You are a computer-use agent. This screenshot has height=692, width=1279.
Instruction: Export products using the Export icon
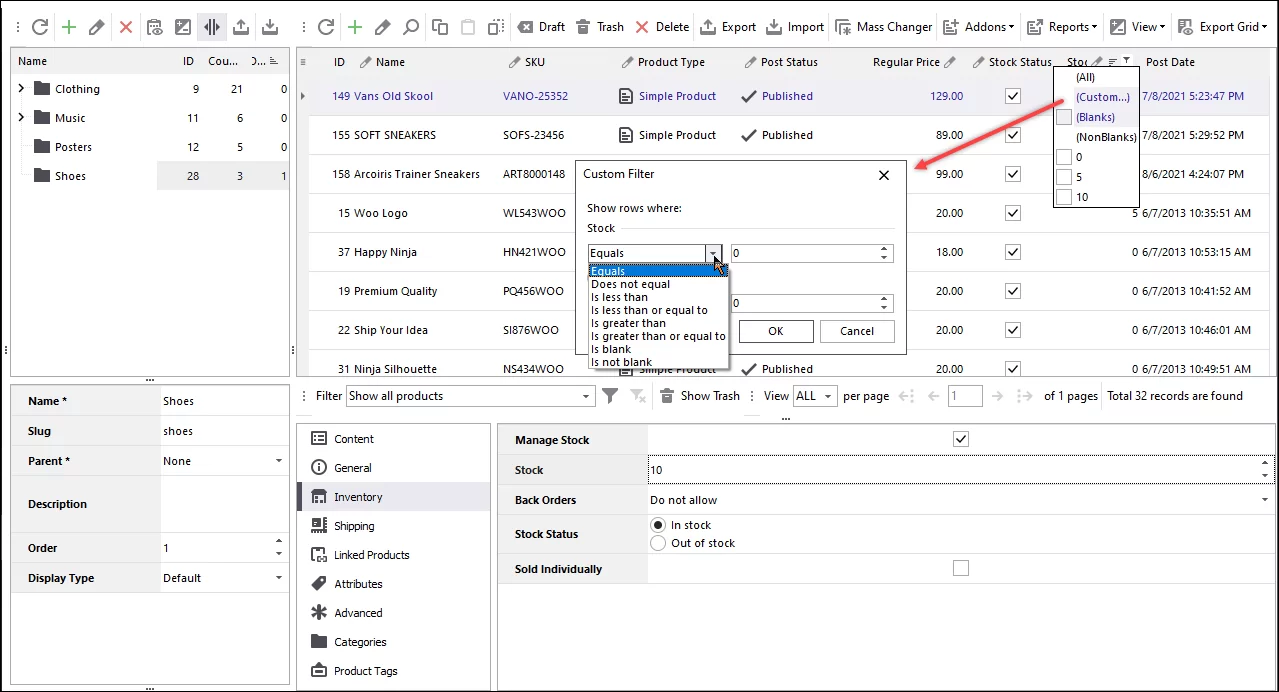(x=728, y=26)
